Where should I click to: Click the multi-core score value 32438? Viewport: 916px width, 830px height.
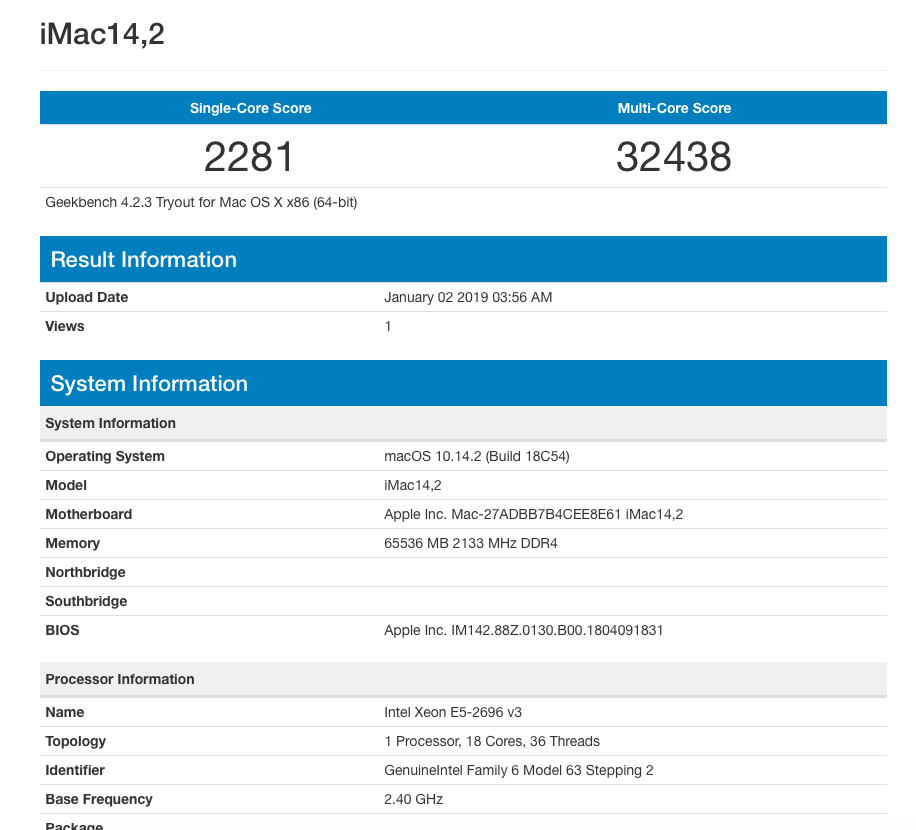point(674,157)
